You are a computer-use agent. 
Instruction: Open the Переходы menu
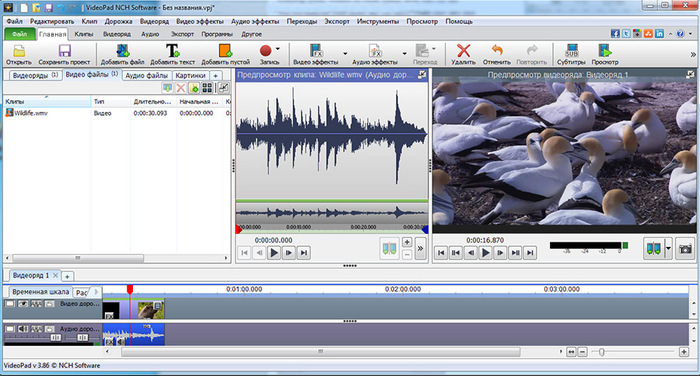(x=302, y=21)
